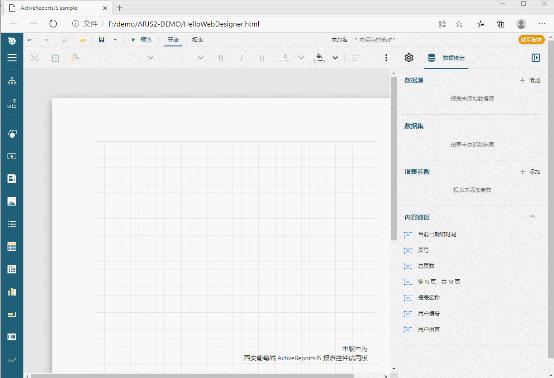Undo the last designer action
This screenshot has width=554, height=378.
pos(30,40)
